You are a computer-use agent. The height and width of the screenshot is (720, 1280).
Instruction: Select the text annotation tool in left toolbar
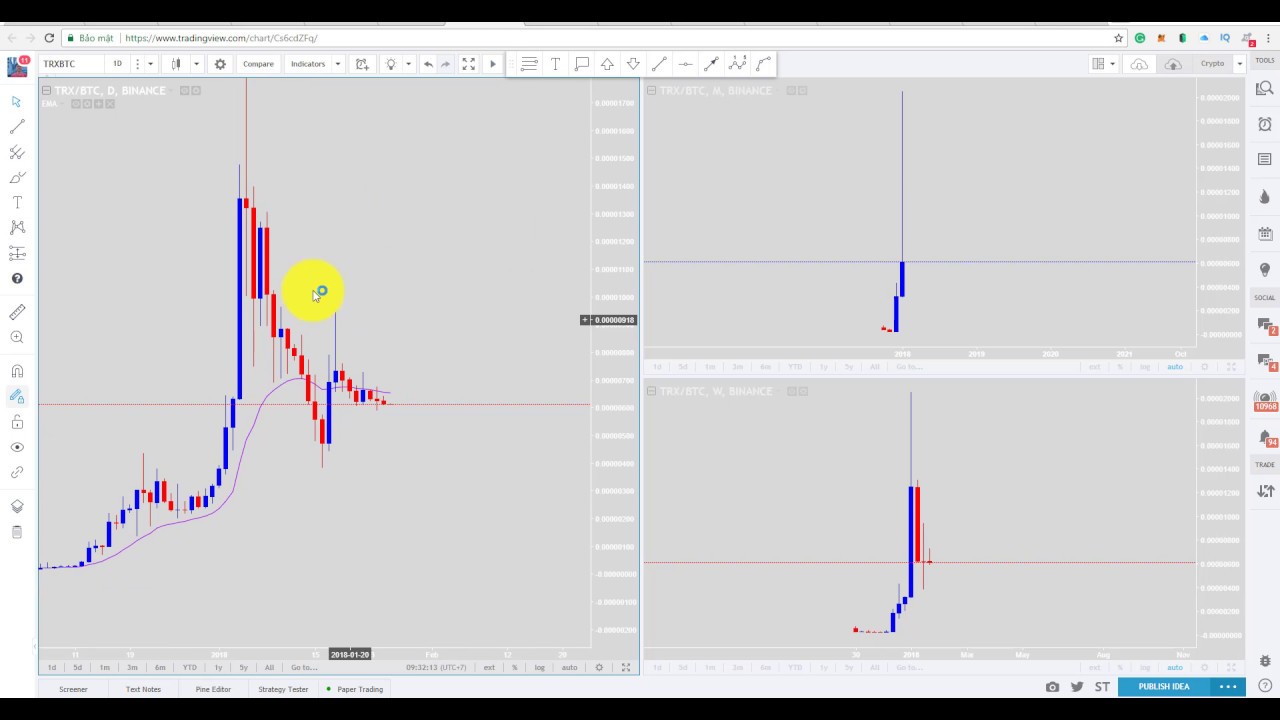coord(17,202)
